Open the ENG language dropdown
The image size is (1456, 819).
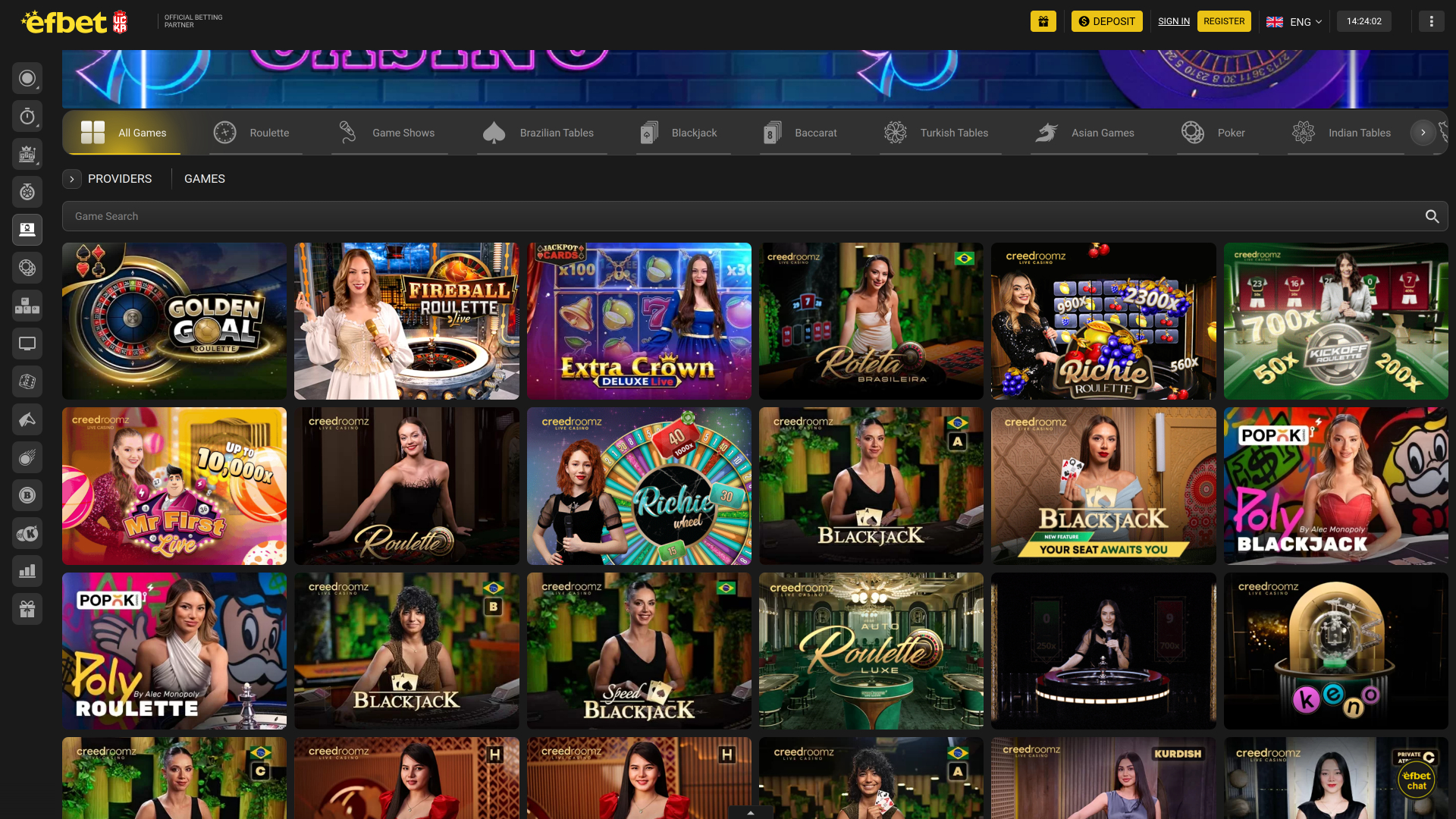click(1294, 21)
